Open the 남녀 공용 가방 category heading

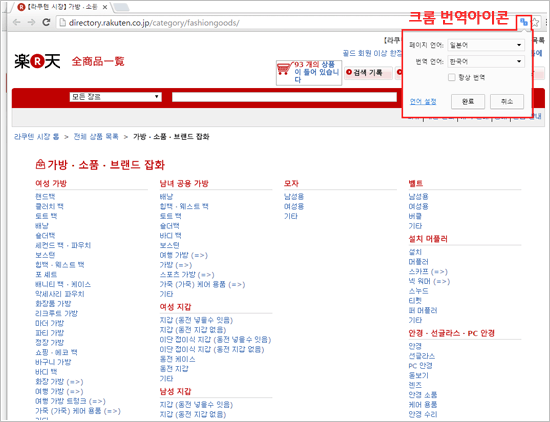(x=184, y=183)
